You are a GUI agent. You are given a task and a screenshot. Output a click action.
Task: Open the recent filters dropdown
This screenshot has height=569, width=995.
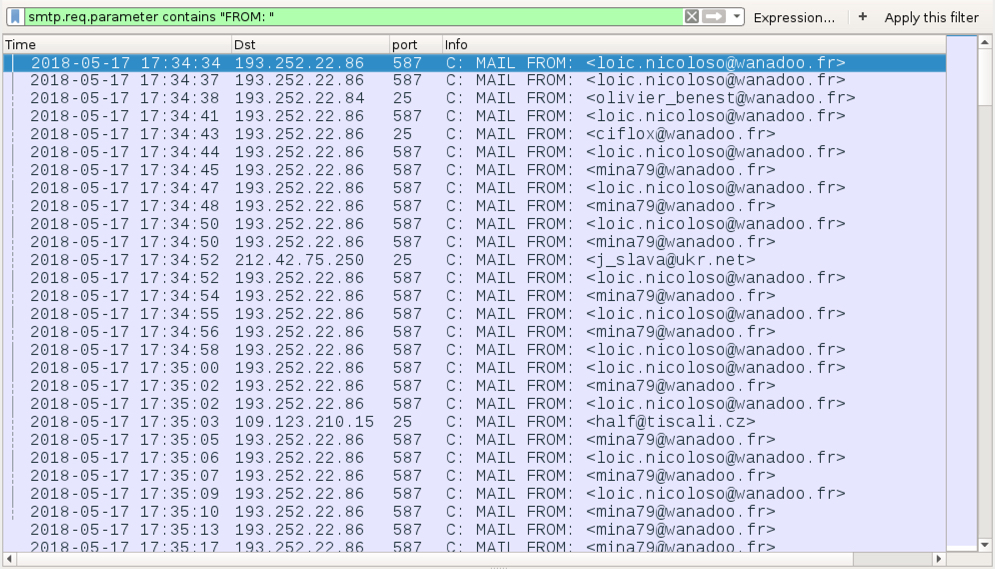pos(736,17)
